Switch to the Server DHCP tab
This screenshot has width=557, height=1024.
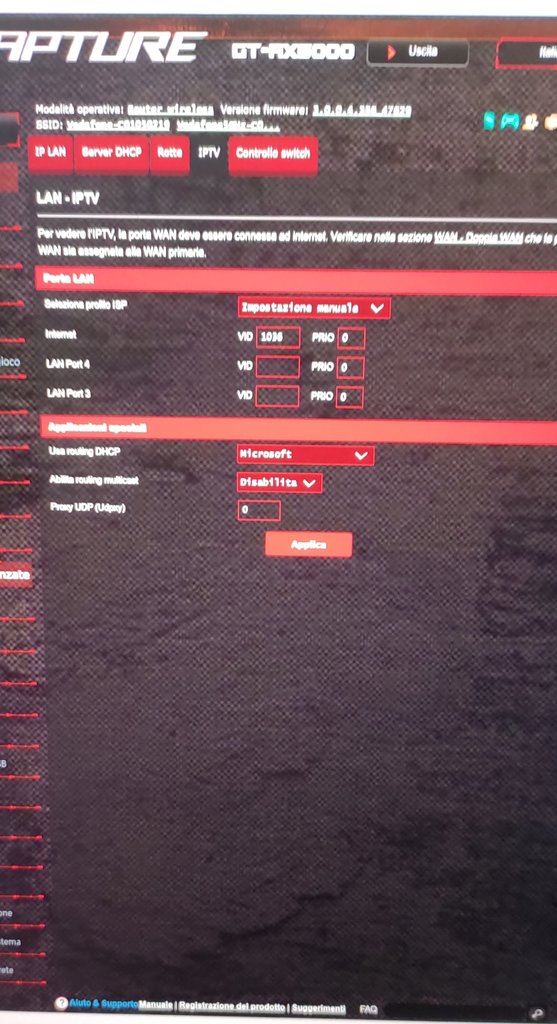coord(112,154)
